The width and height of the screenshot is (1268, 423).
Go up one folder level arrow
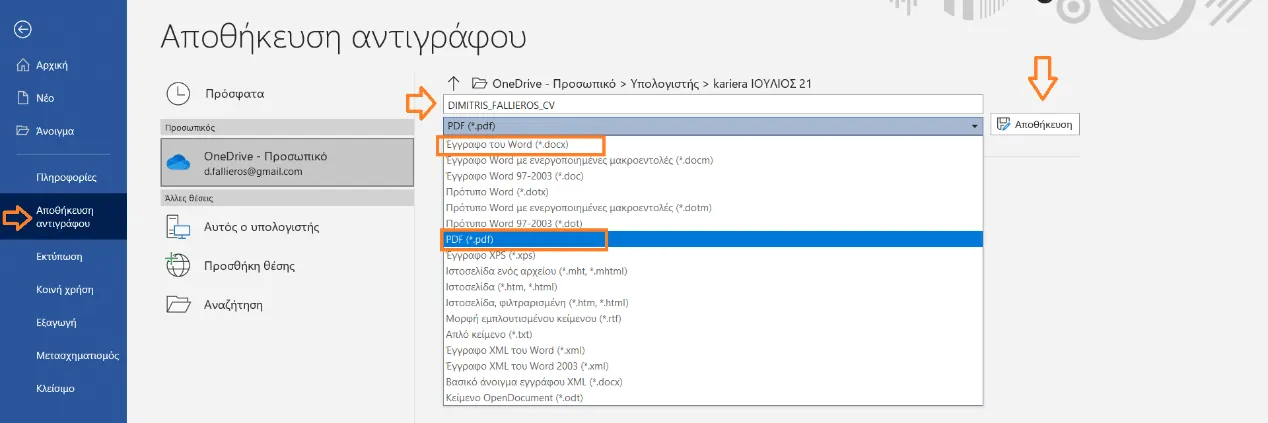tap(453, 83)
